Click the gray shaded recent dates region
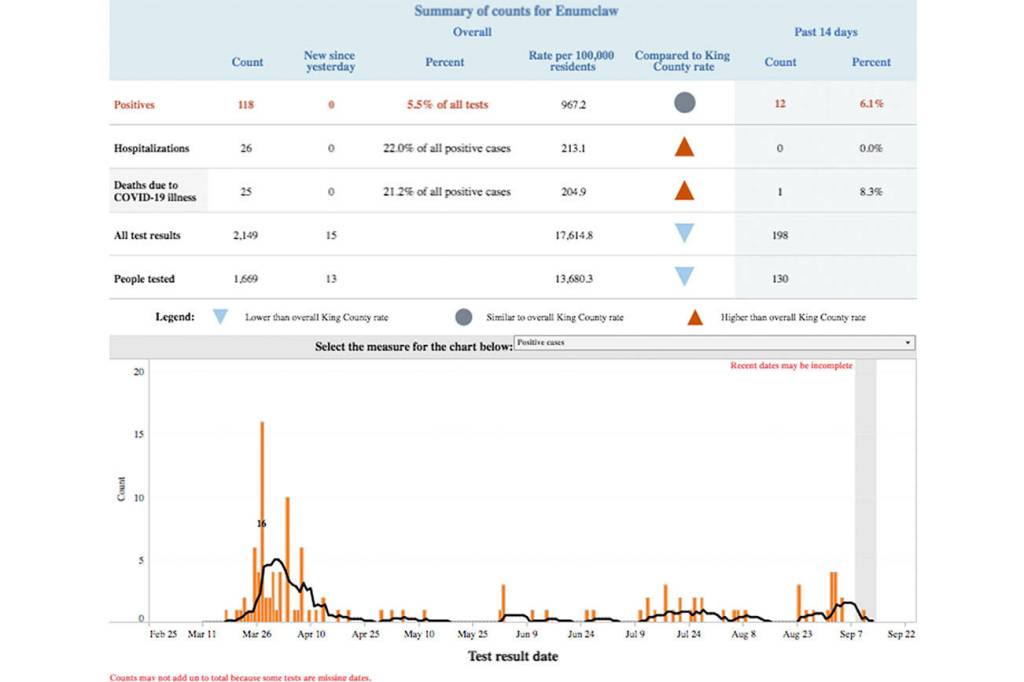 [865, 490]
